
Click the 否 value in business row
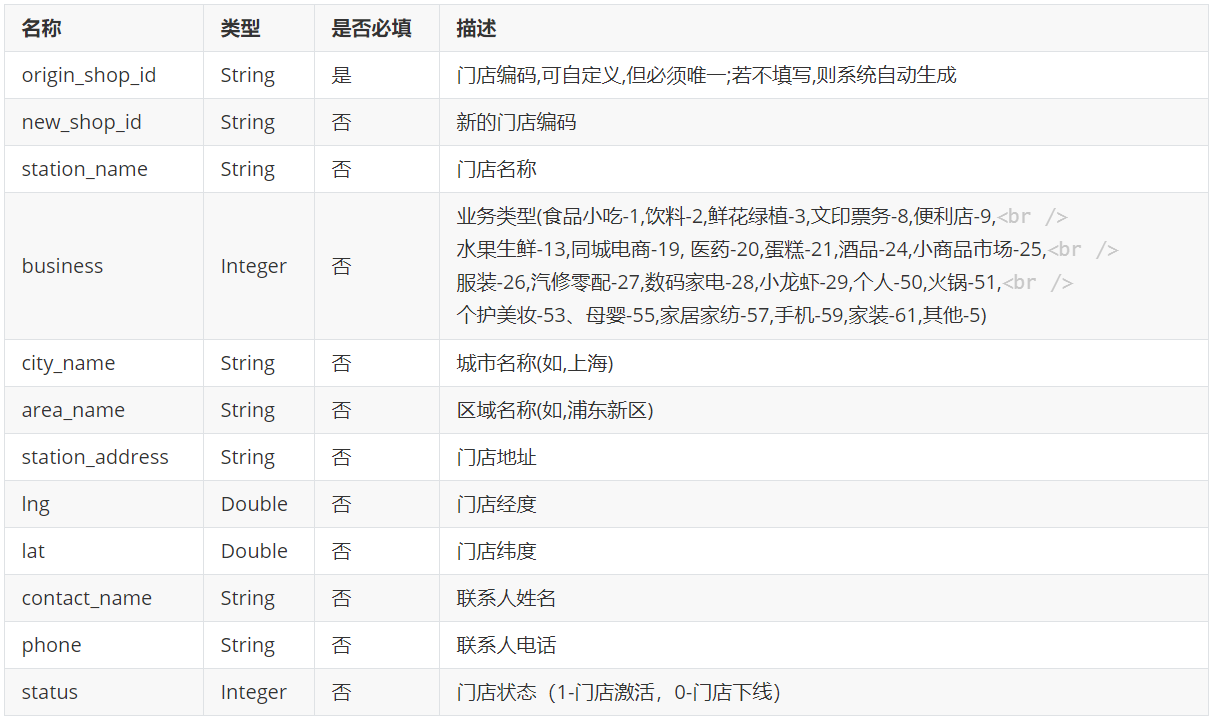(x=342, y=266)
